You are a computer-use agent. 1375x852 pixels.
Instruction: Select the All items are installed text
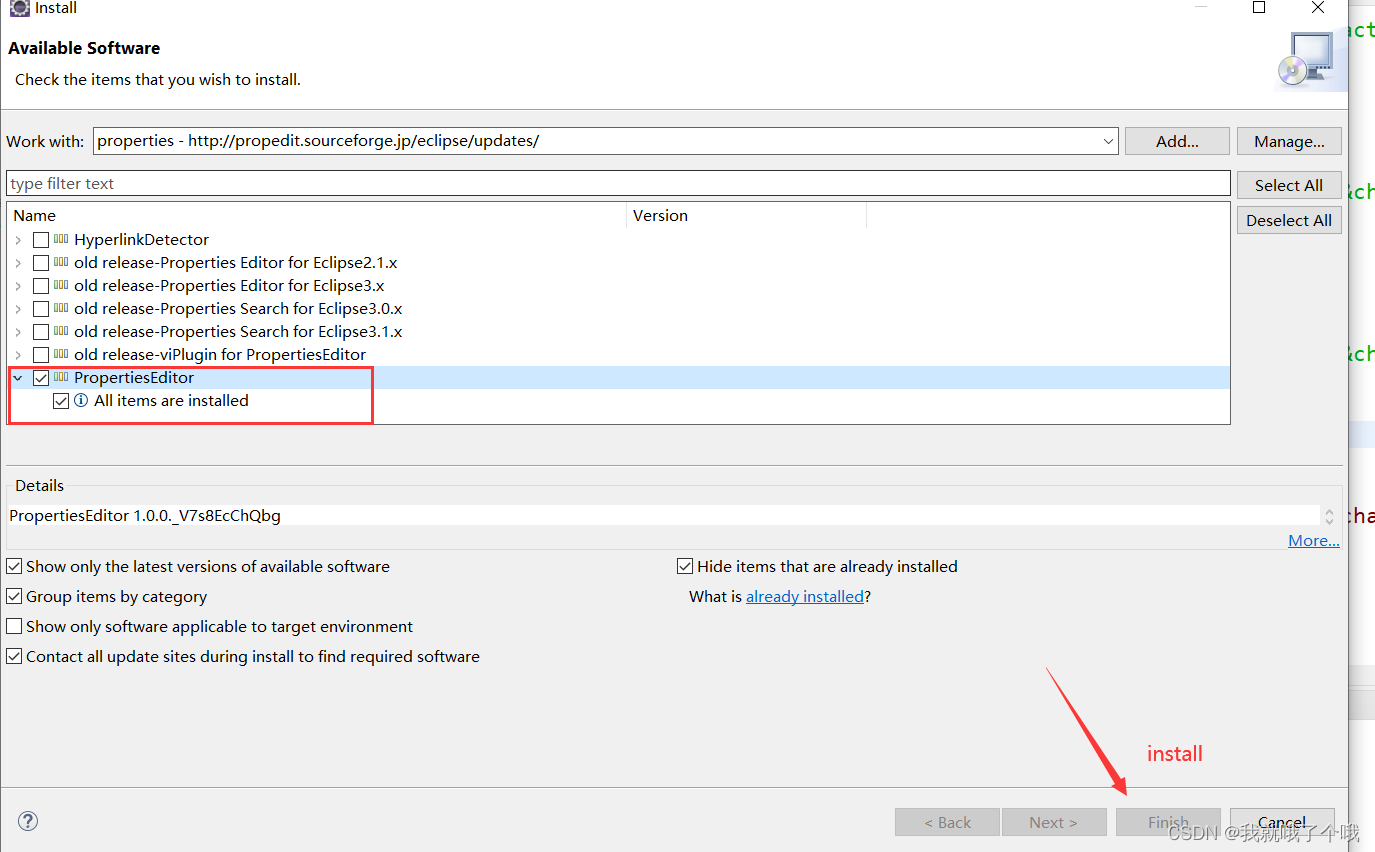(171, 401)
